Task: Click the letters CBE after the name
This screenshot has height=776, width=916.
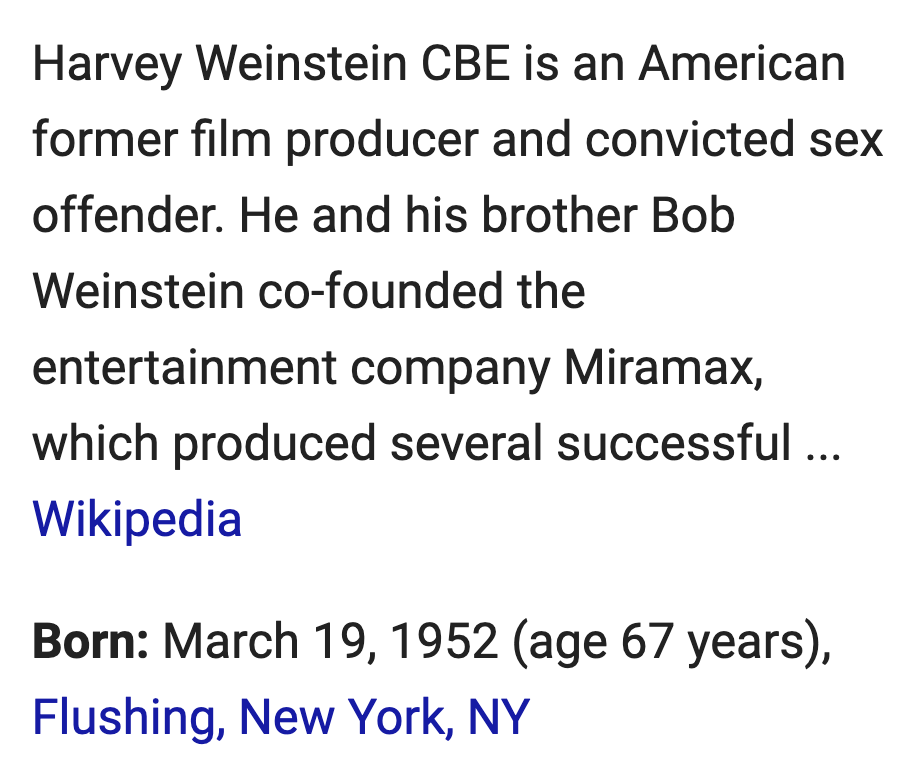Action: click(465, 64)
